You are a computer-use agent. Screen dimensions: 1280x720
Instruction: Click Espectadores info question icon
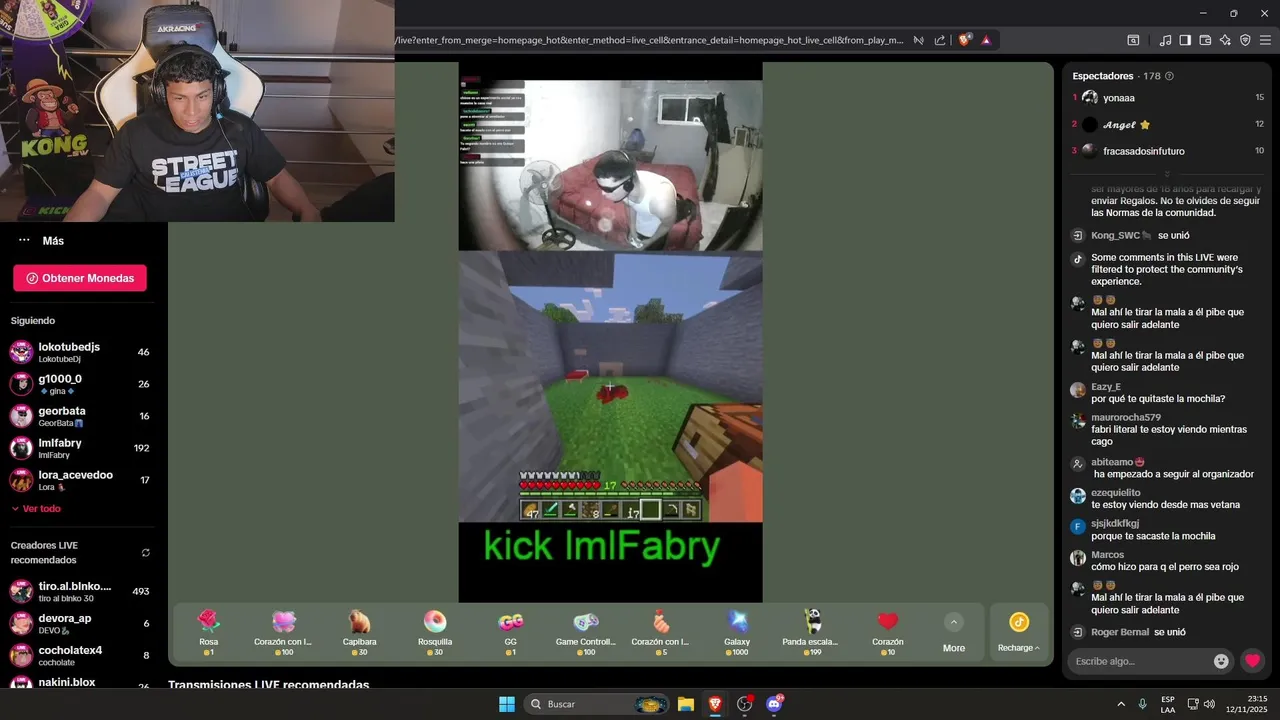pos(1170,76)
